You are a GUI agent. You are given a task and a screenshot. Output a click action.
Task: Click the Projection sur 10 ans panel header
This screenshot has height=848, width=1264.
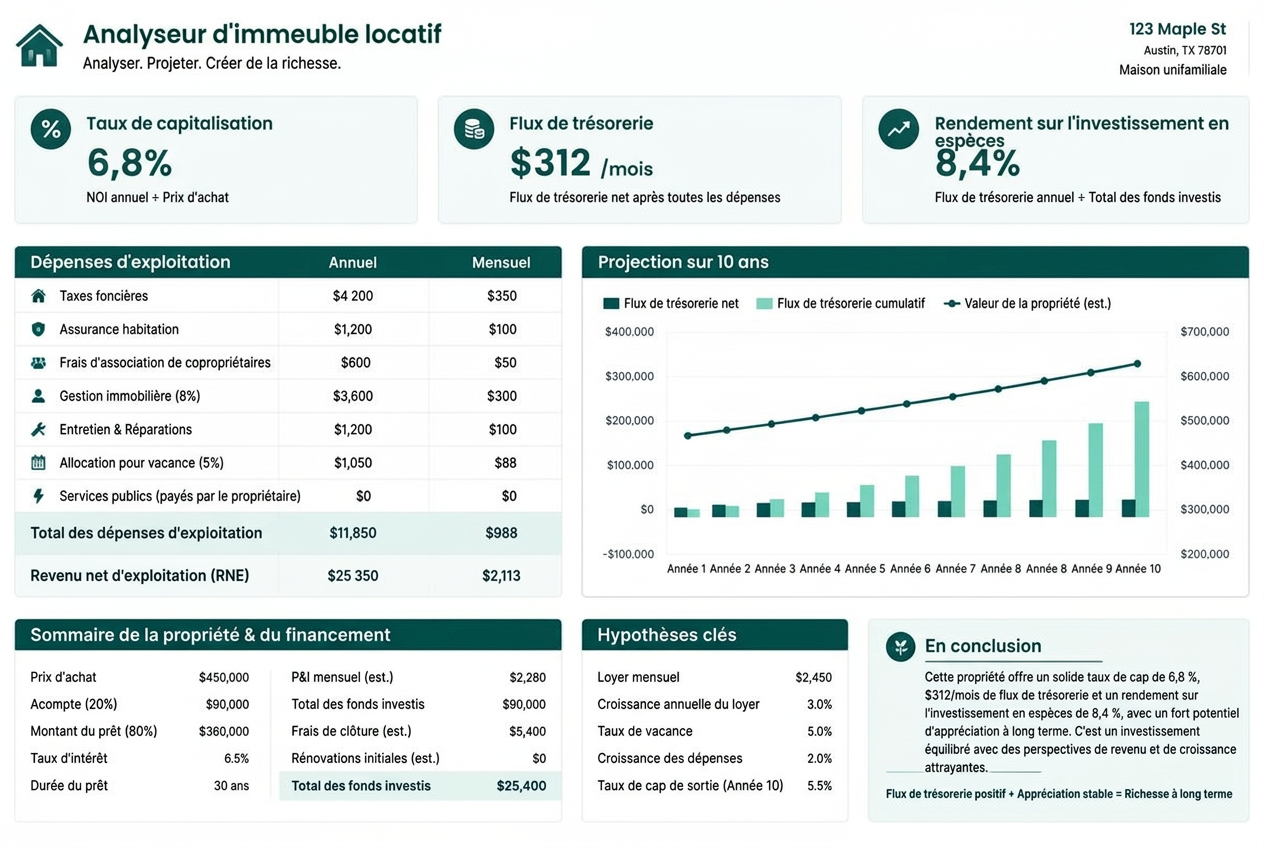(915, 262)
